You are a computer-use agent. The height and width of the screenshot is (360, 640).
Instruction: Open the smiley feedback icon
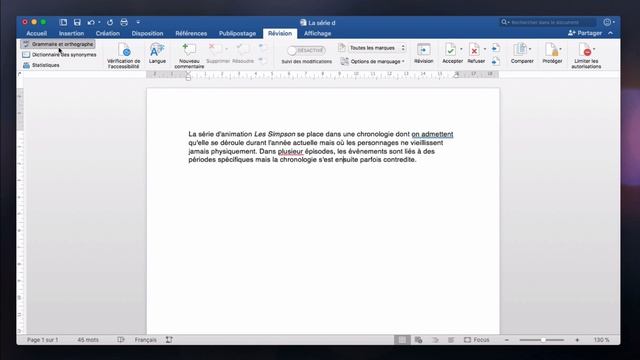click(607, 22)
